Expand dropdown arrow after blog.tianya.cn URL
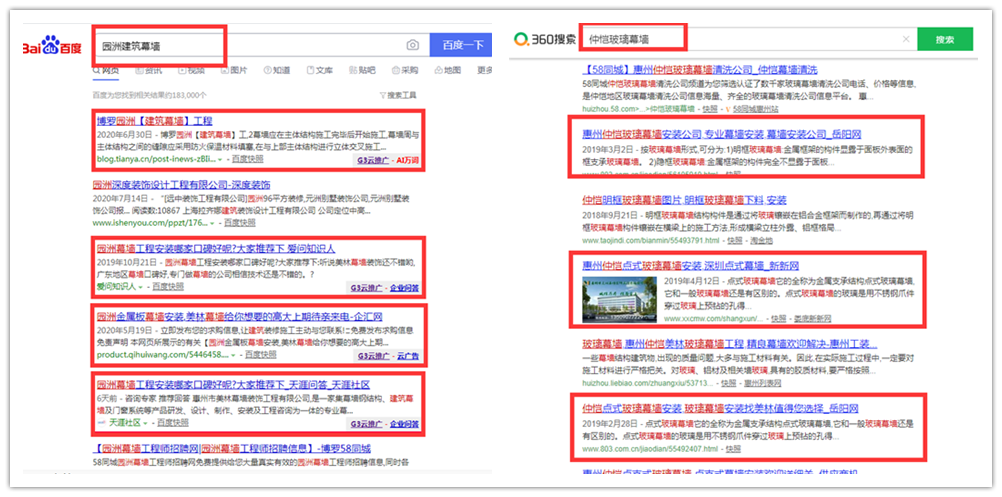Image resolution: width=1002 pixels, height=497 pixels. (220, 160)
